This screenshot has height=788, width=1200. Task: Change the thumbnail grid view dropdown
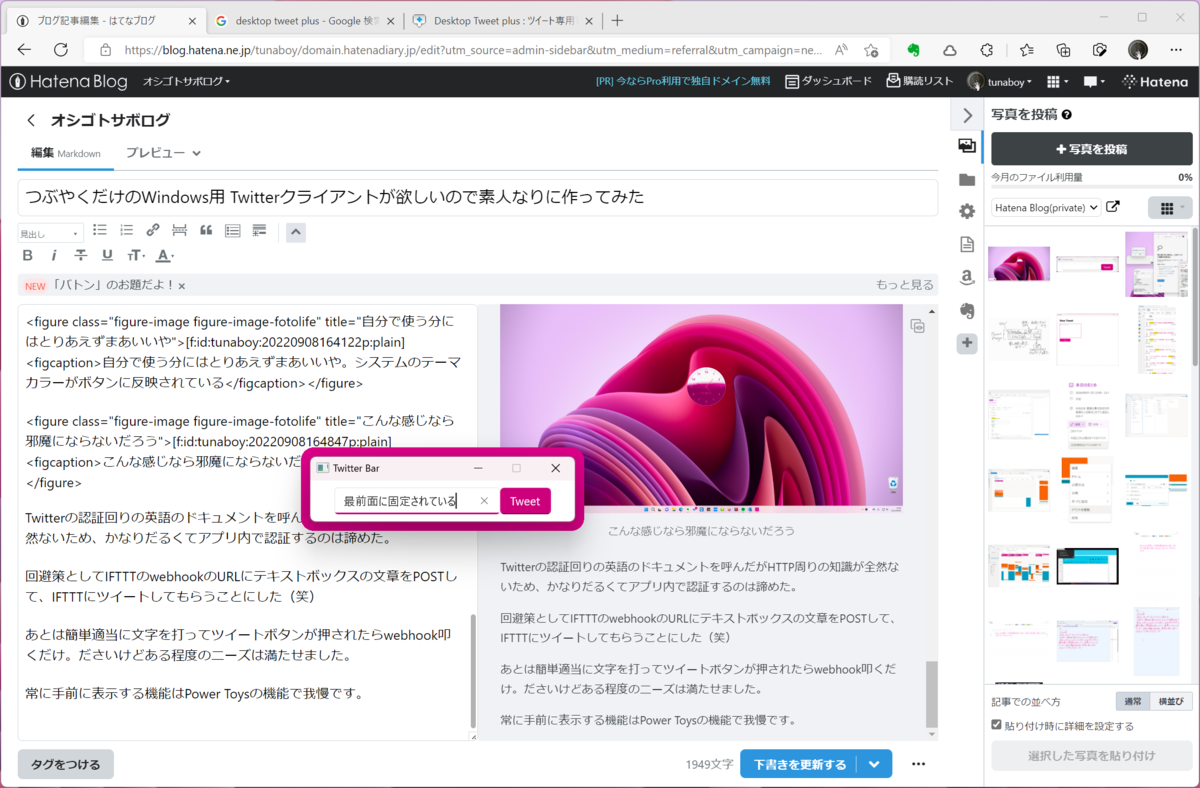[1171, 208]
